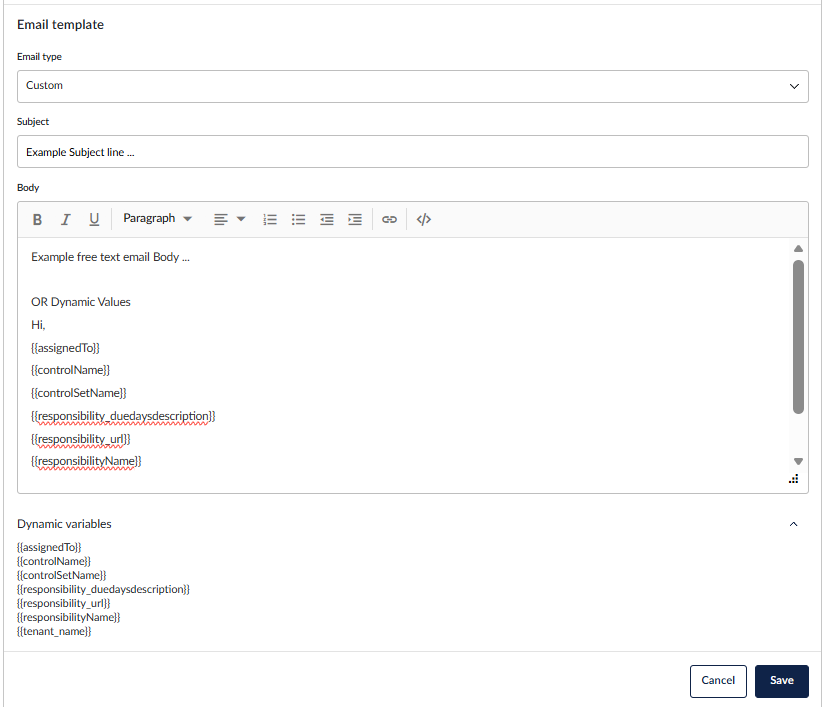Click the Save button
Image resolution: width=827 pixels, height=707 pixels.
pyautogui.click(x=781, y=681)
